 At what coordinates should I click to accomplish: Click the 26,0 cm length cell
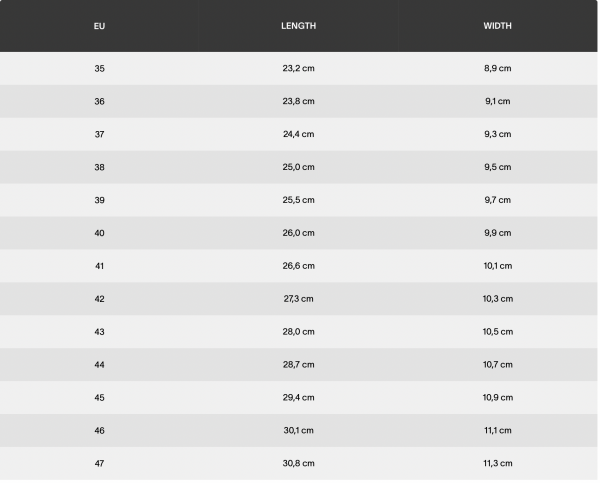(298, 233)
